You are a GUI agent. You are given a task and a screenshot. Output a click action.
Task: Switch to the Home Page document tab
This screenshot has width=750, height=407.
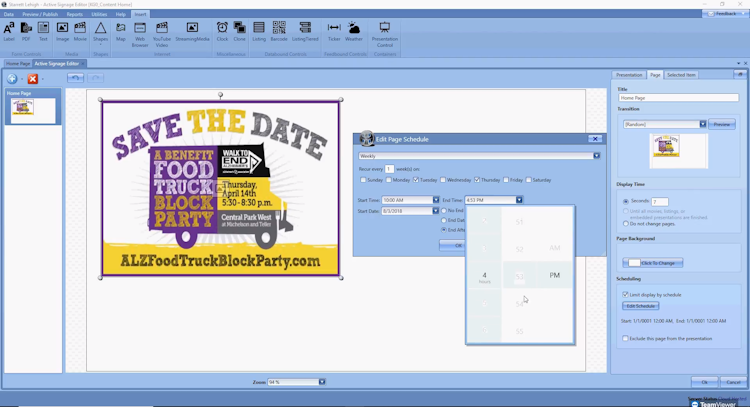pos(18,64)
